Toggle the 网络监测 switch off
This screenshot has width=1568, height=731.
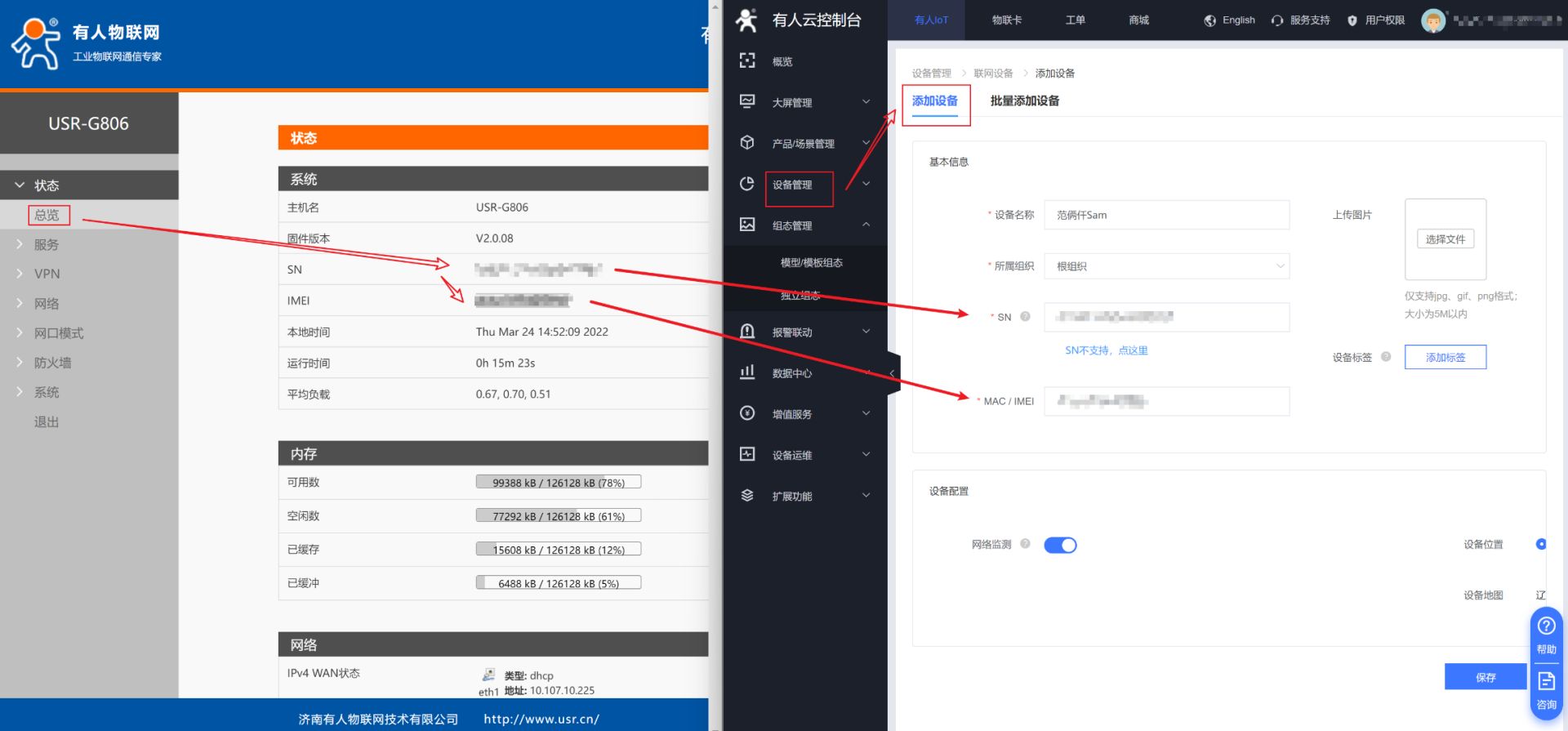tap(1060, 545)
